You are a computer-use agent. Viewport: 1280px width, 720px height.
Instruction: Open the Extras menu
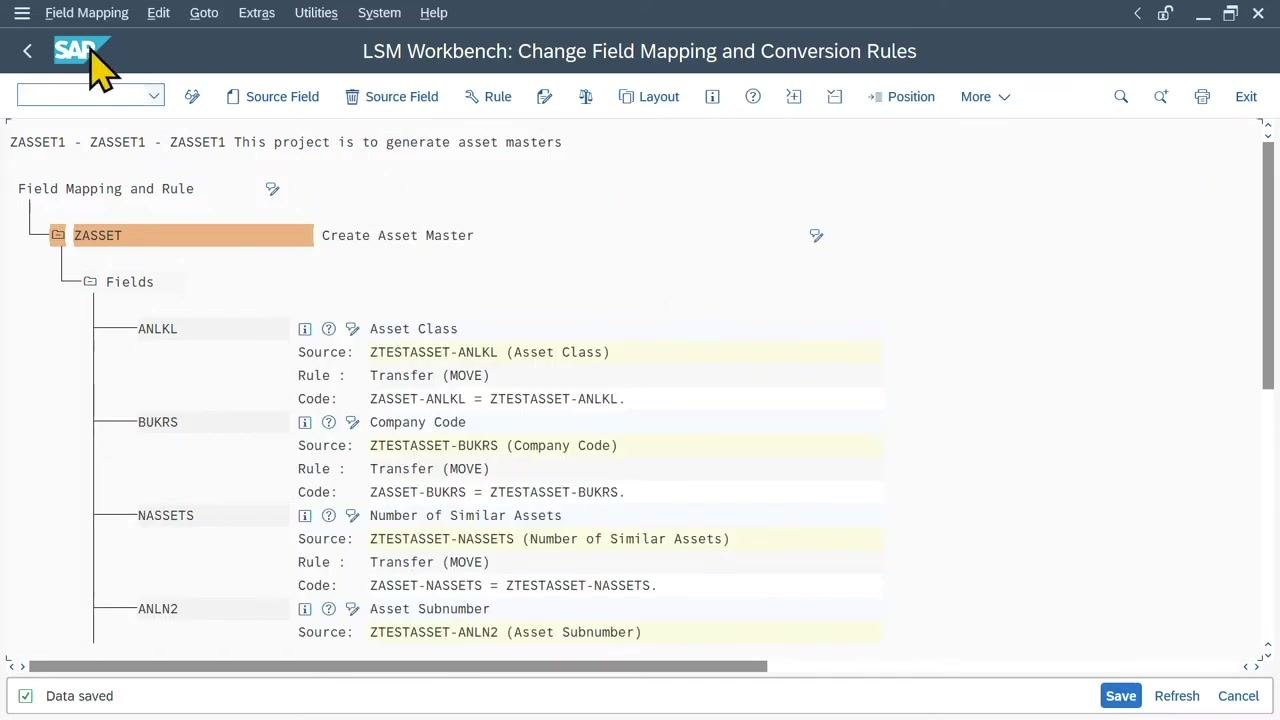(x=257, y=13)
